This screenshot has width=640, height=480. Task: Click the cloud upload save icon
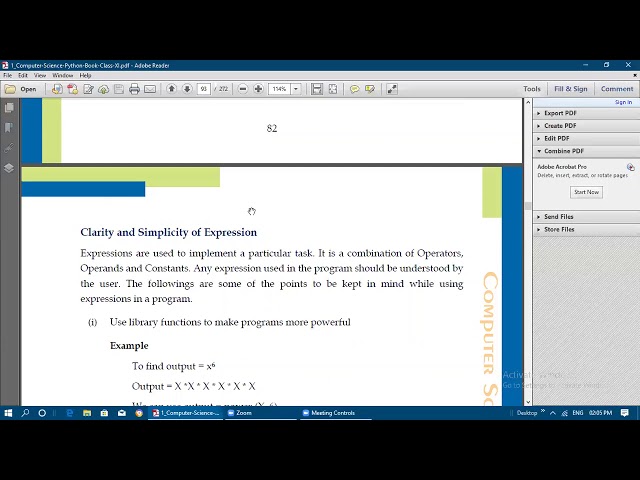pyautogui.click(x=104, y=89)
